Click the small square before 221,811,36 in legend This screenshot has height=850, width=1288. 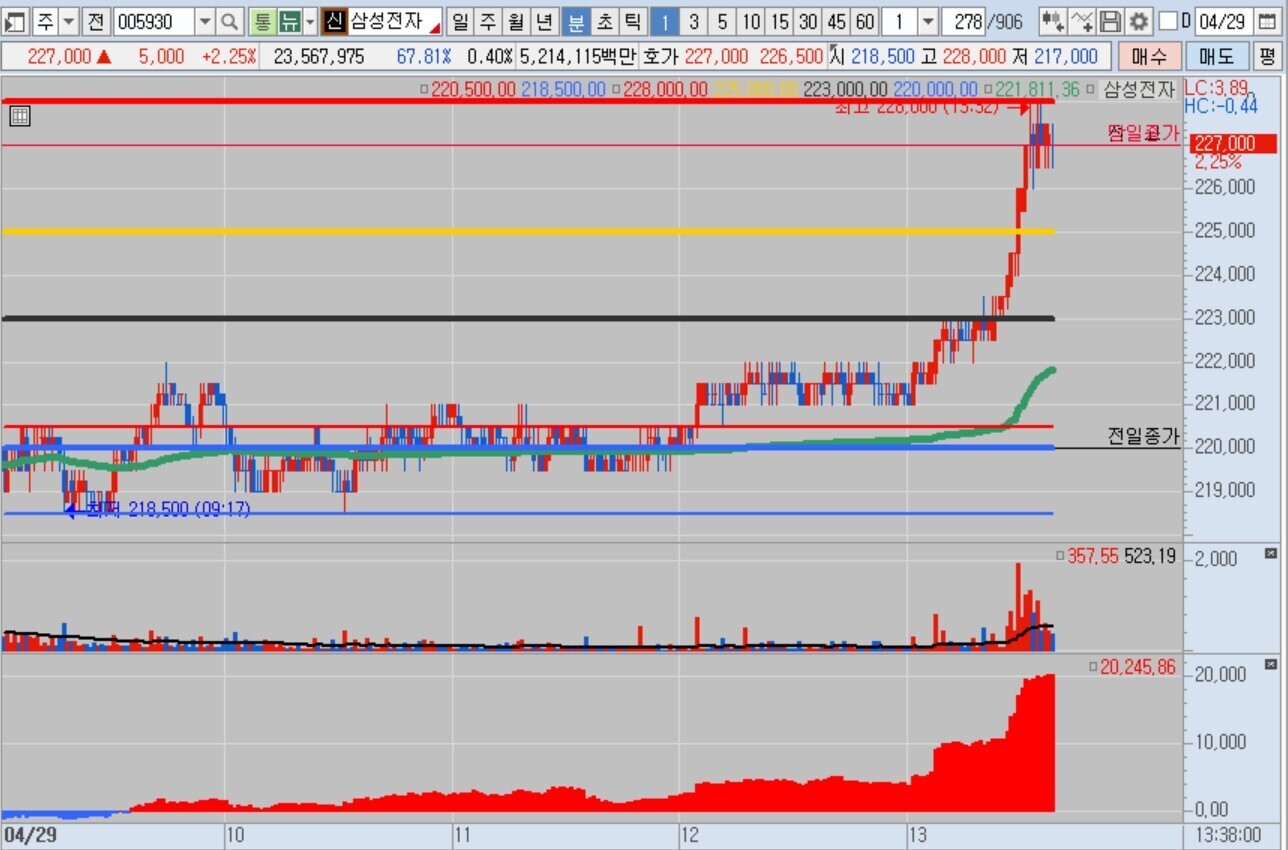coord(988,90)
